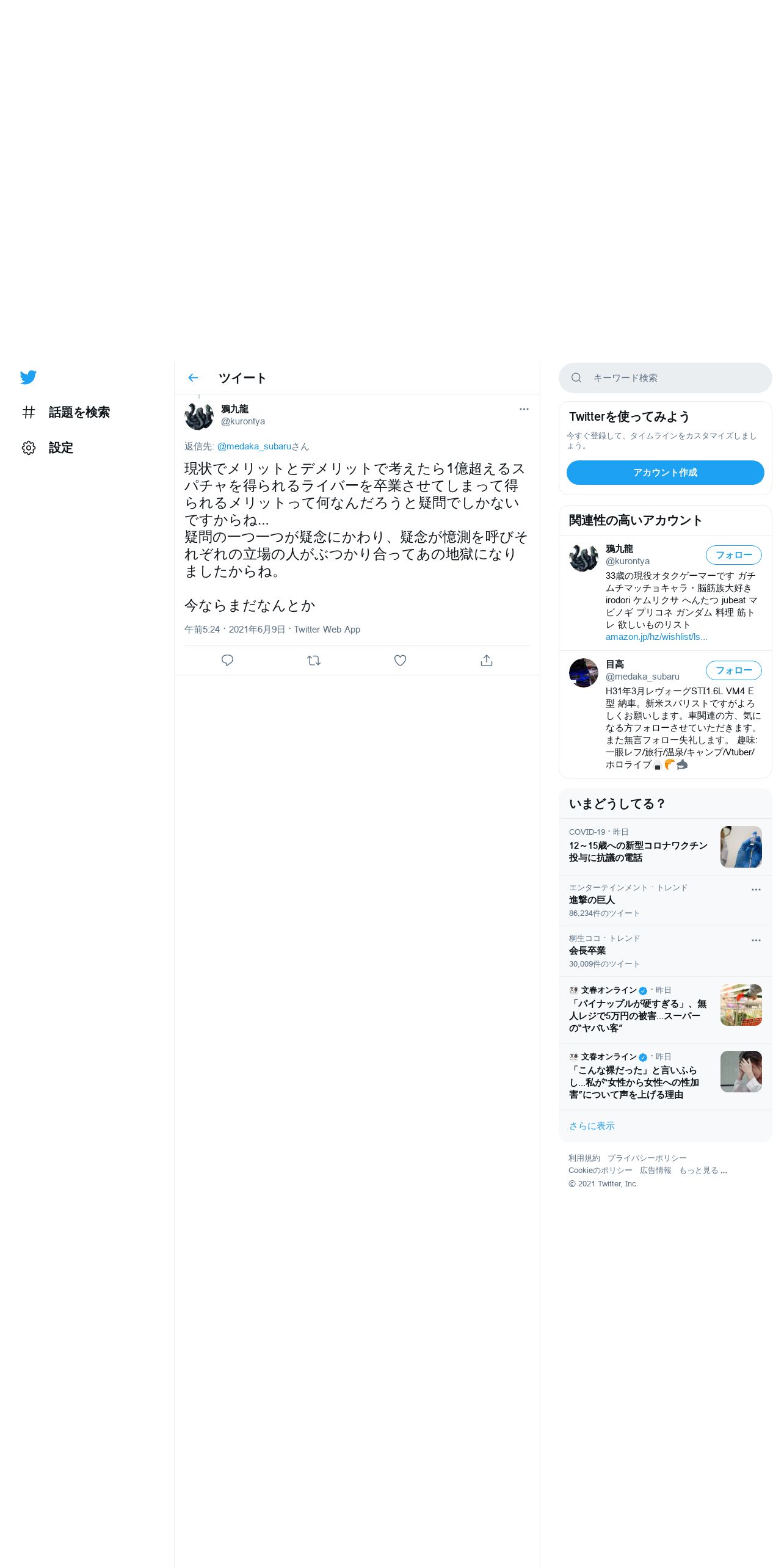The height and width of the screenshot is (1568, 784).
Task: Click さらに表示 to show more trends
Action: coord(592,1126)
